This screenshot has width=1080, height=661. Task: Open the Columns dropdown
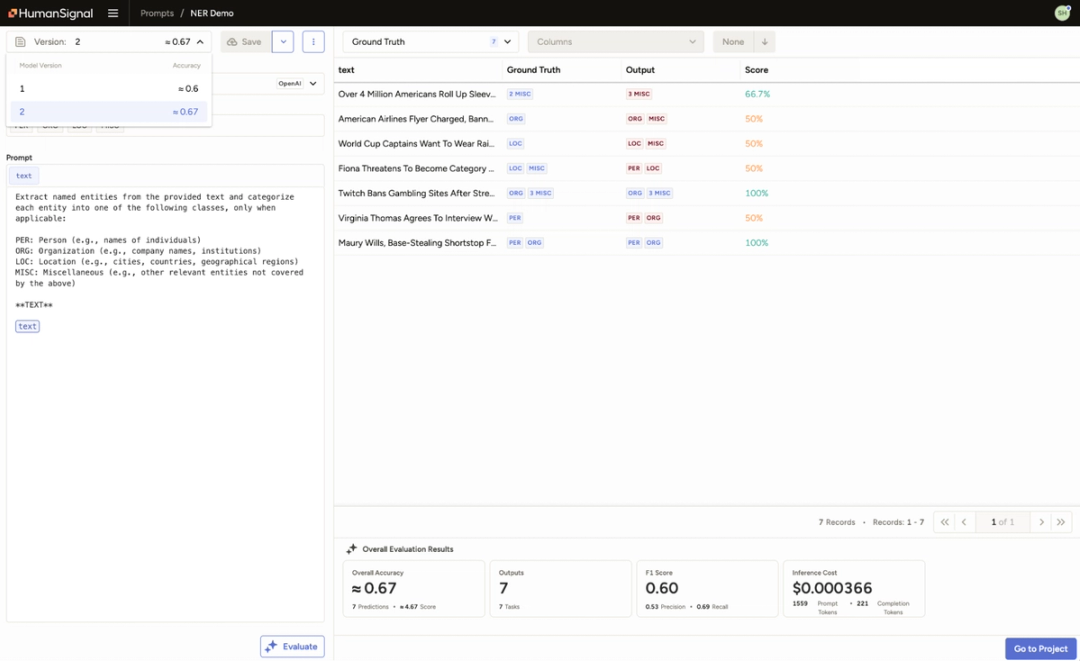tap(614, 41)
